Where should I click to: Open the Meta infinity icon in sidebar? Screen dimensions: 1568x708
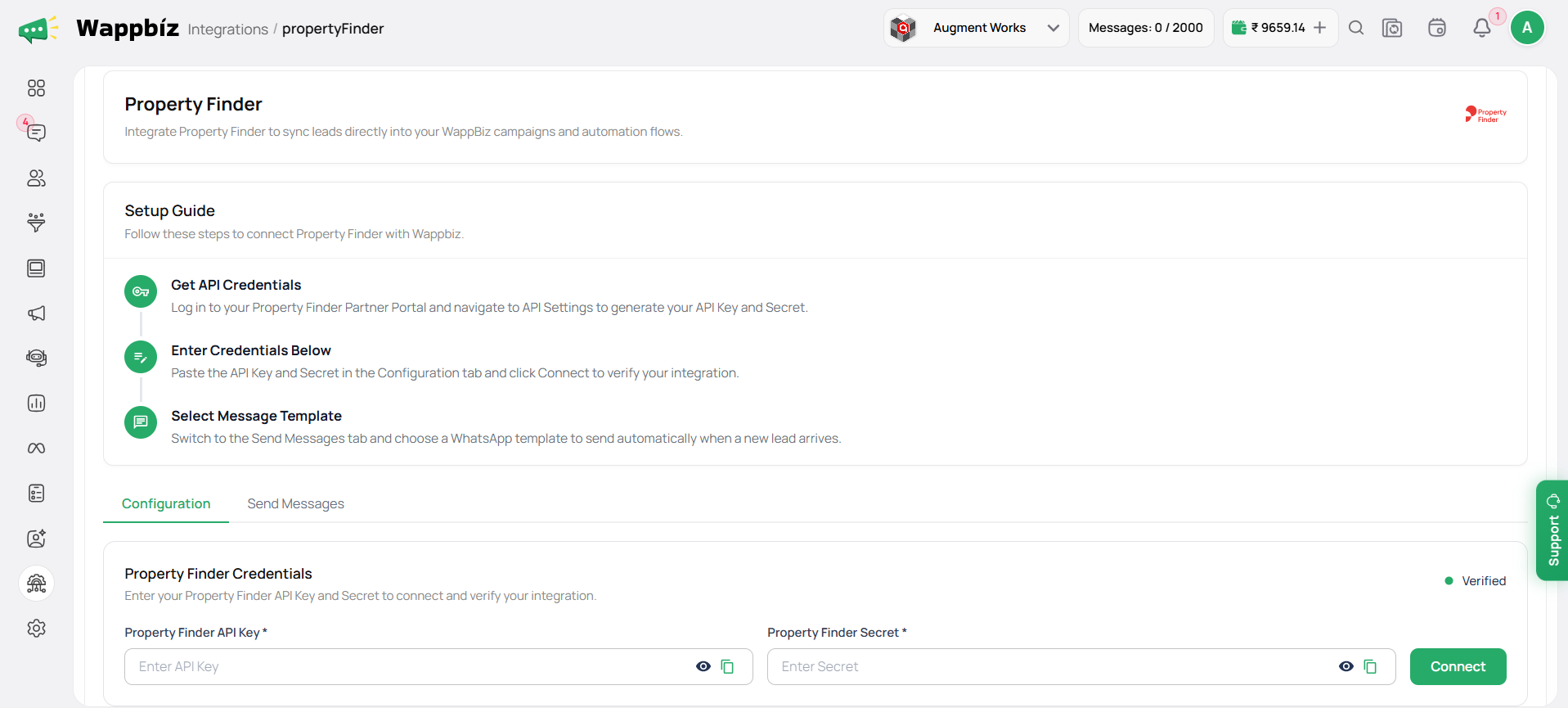[x=36, y=449]
